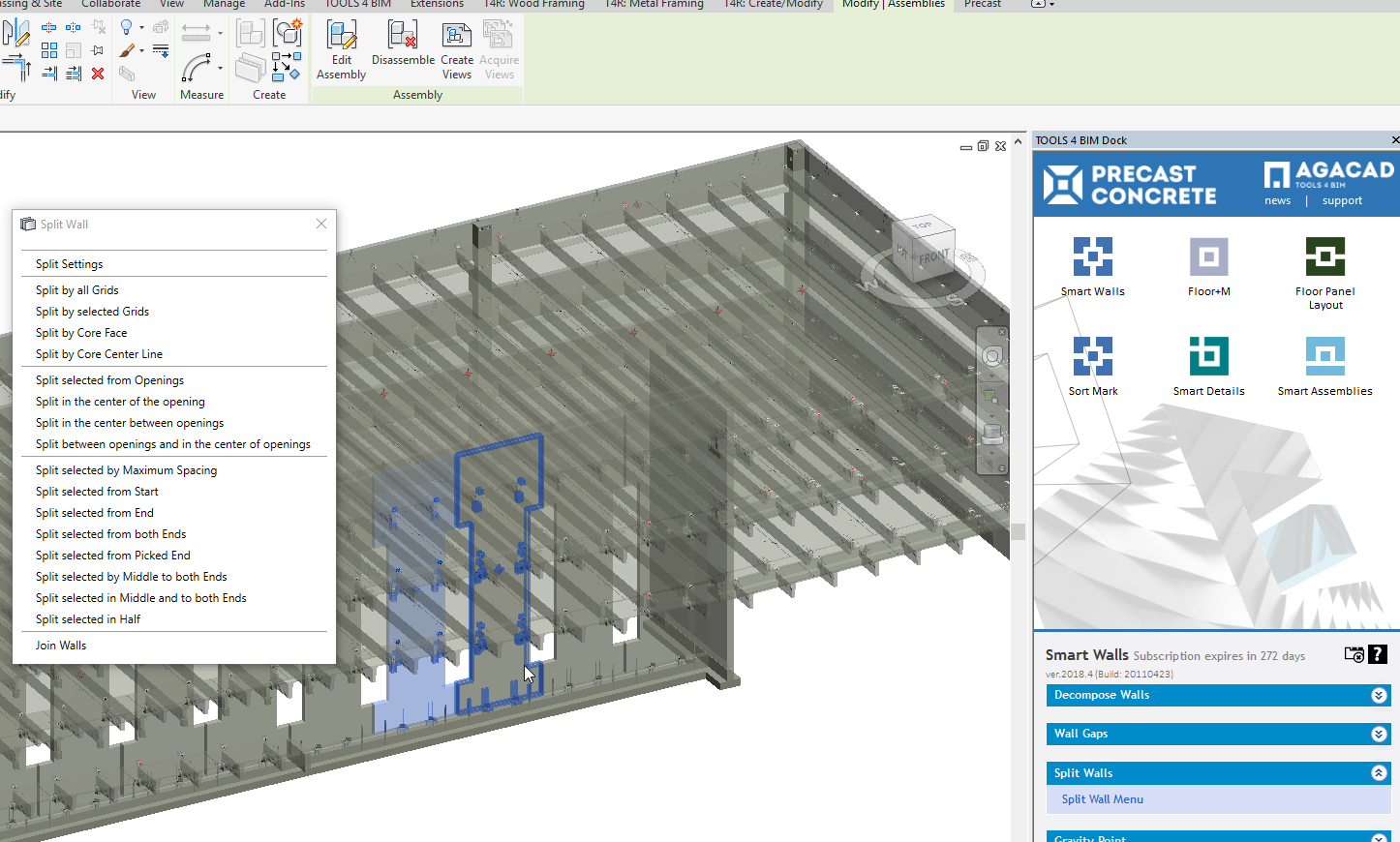The width and height of the screenshot is (1400, 842).
Task: Click the ViewCube FRONT face
Action: click(933, 257)
